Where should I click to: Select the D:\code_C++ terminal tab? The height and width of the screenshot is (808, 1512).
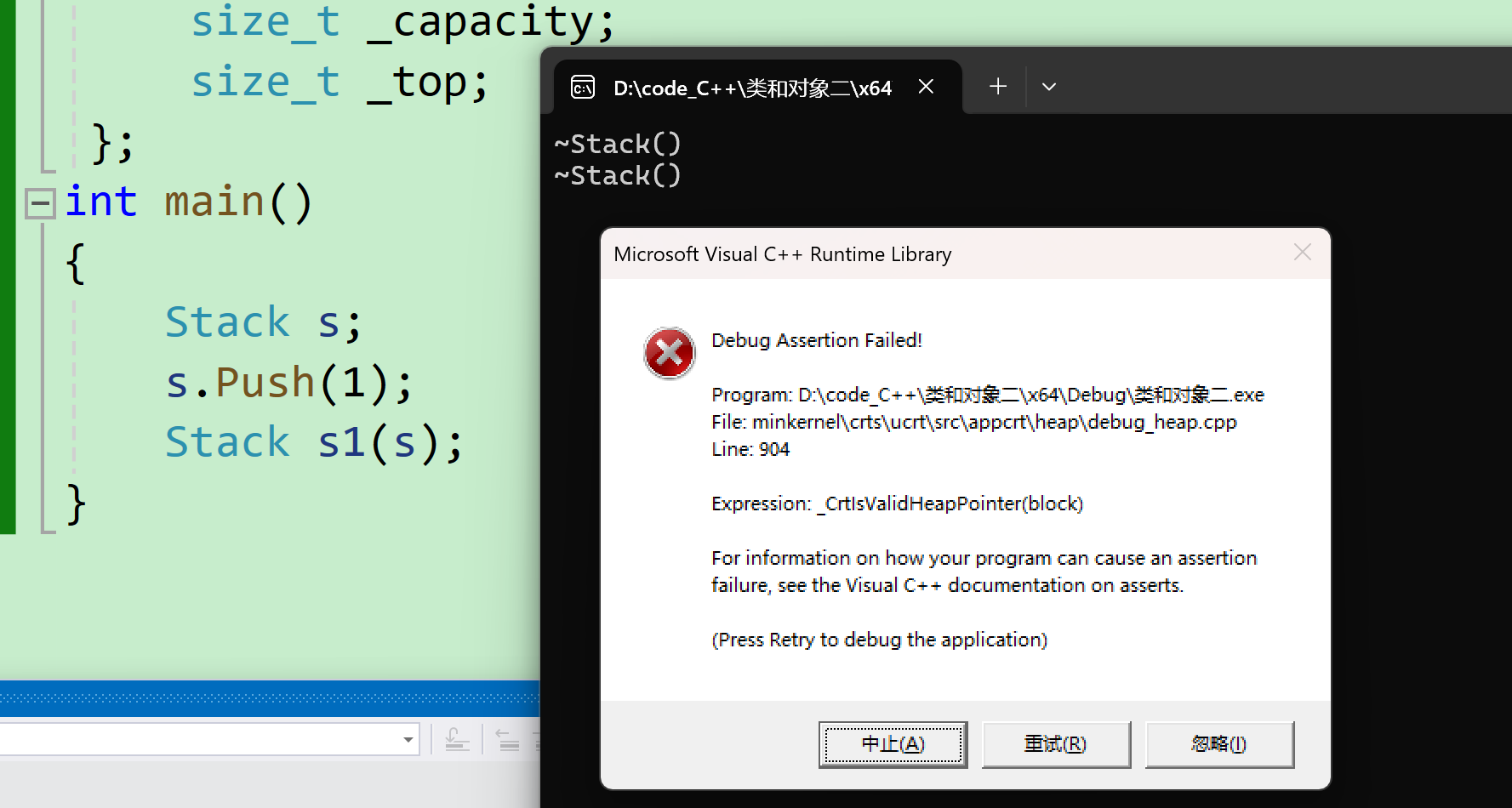[757, 87]
